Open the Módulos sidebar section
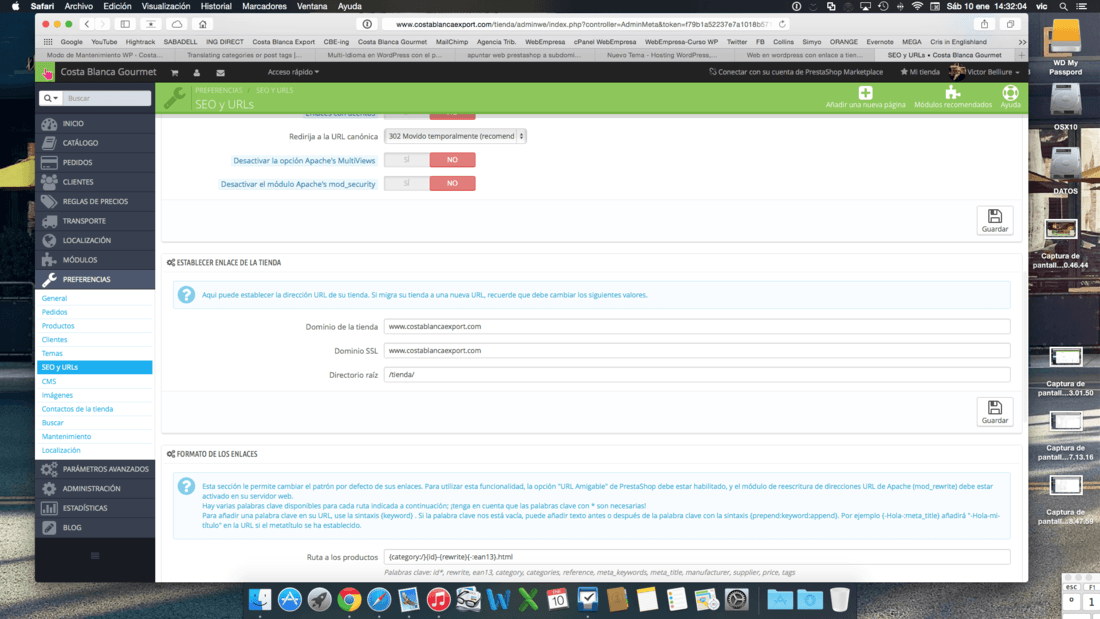 pos(95,260)
